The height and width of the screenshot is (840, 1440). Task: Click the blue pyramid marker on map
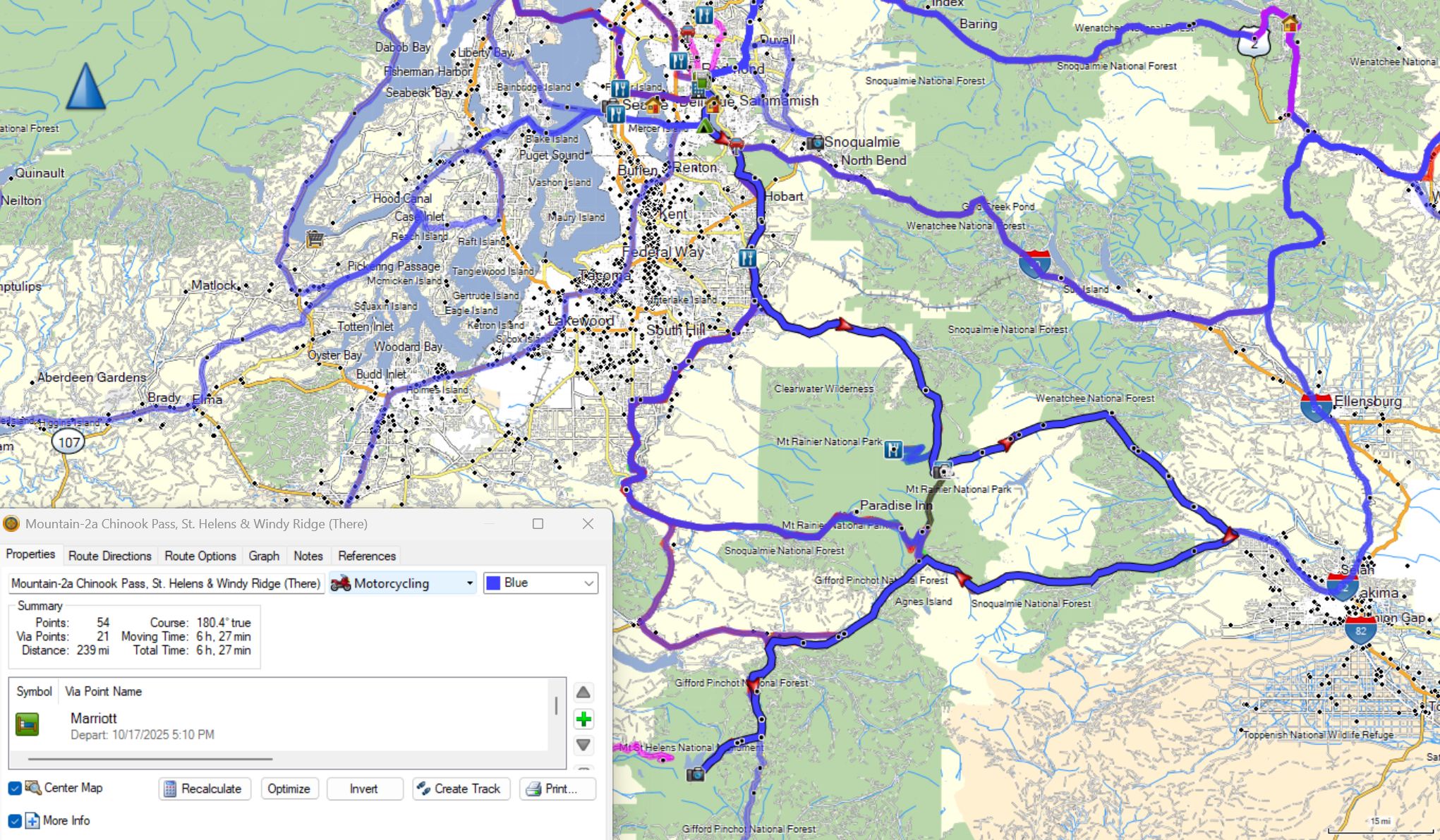click(85, 87)
